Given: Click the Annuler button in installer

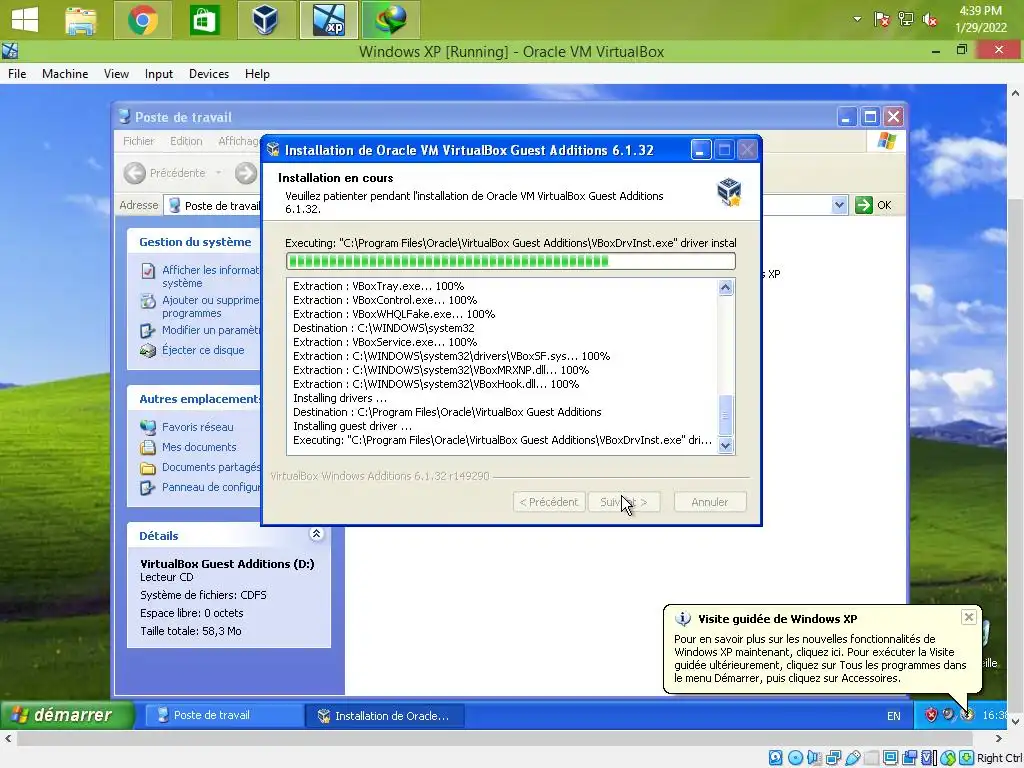Looking at the screenshot, I should pos(710,502).
